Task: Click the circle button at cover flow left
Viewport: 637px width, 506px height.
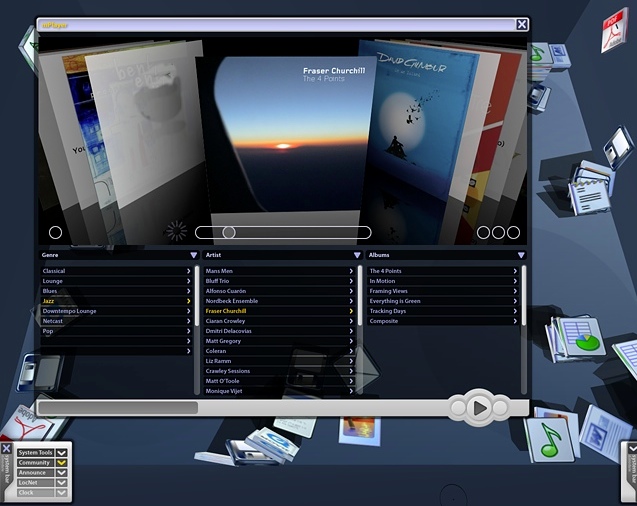Action: [x=55, y=232]
